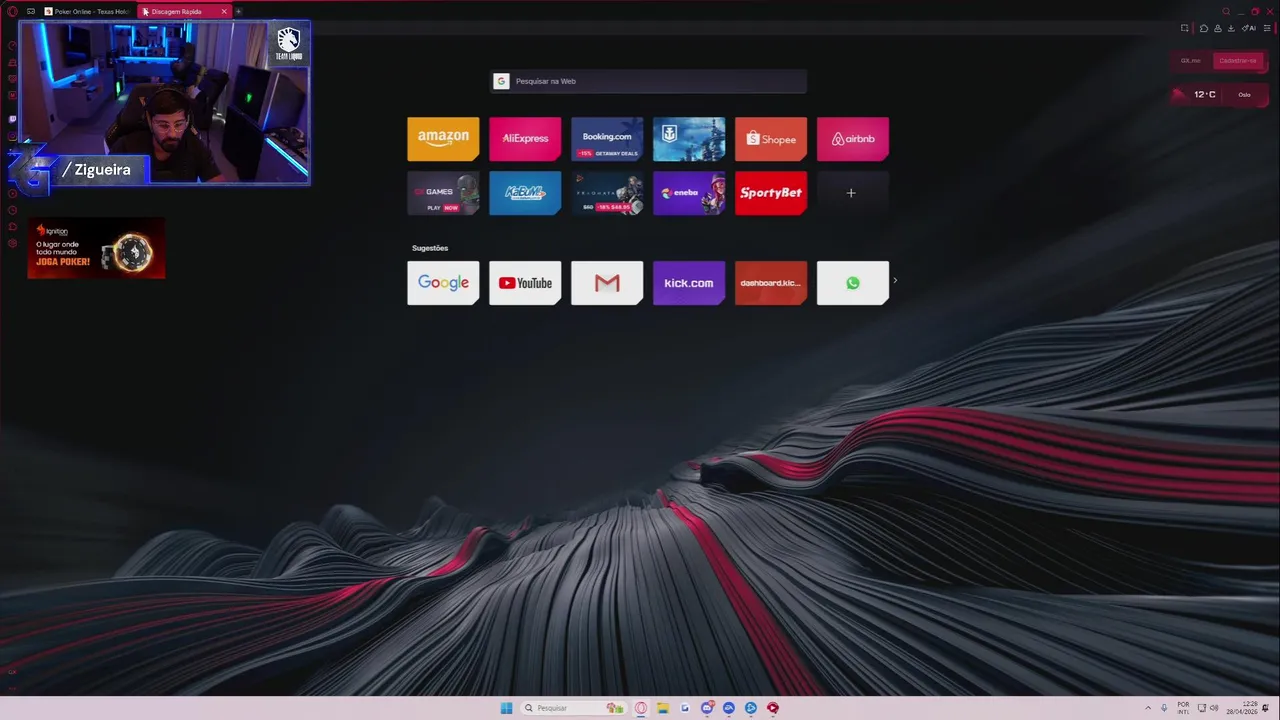
Task: Open the workspaces icon beside tabs
Action: point(31,11)
